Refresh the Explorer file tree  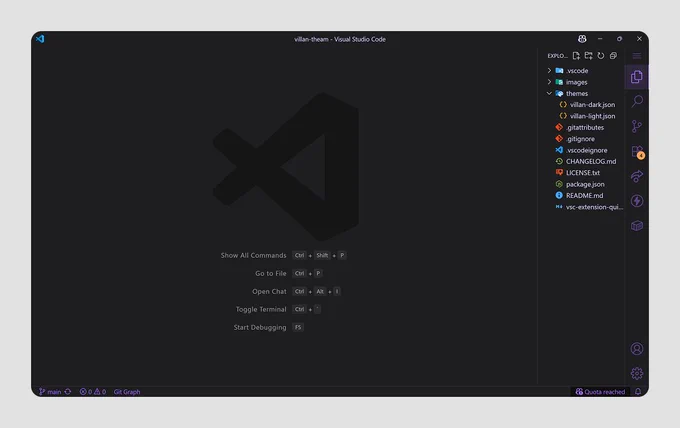[601, 56]
